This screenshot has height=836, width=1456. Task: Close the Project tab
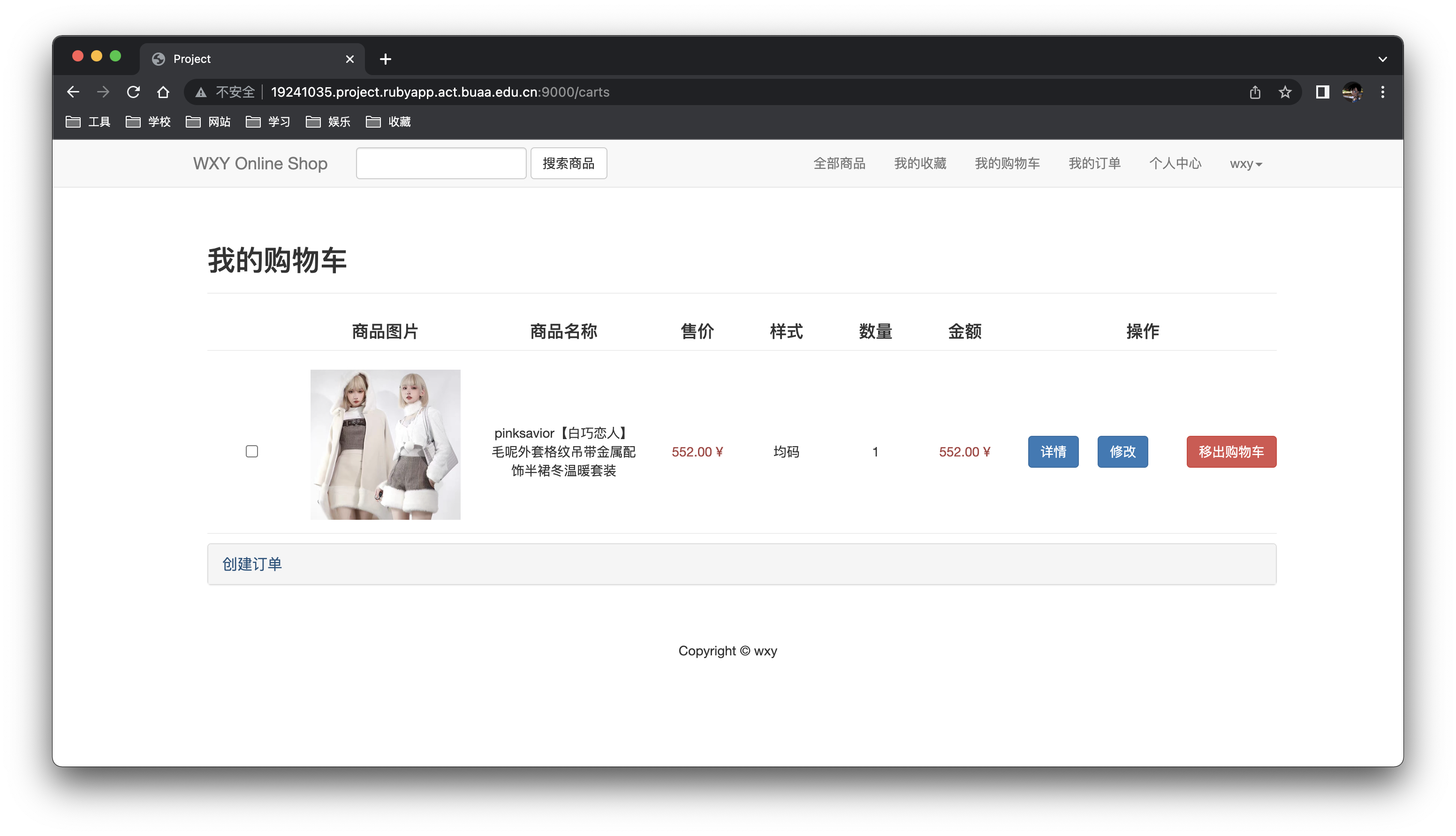click(349, 59)
